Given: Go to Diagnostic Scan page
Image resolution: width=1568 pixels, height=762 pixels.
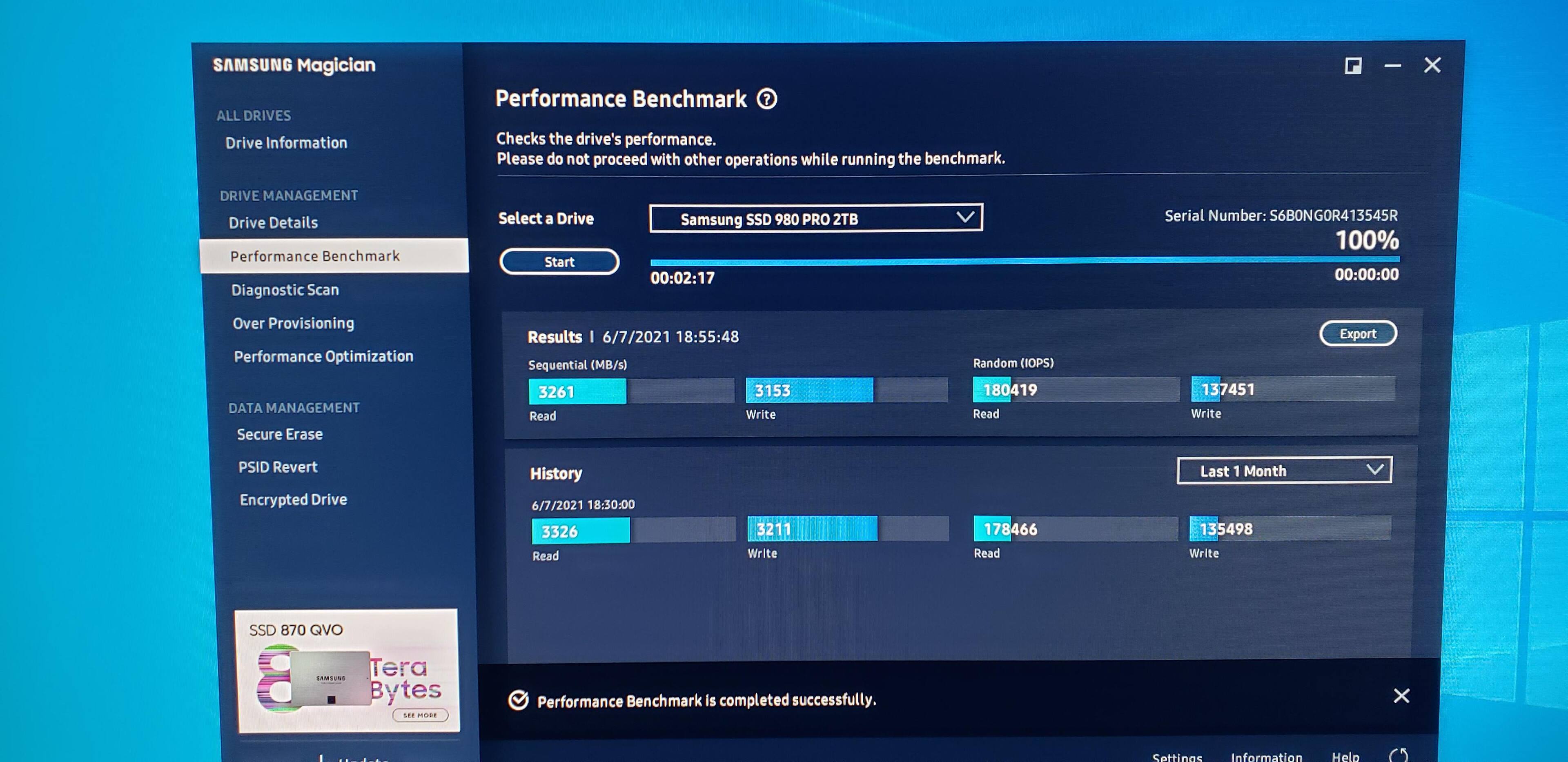Looking at the screenshot, I should (x=285, y=290).
